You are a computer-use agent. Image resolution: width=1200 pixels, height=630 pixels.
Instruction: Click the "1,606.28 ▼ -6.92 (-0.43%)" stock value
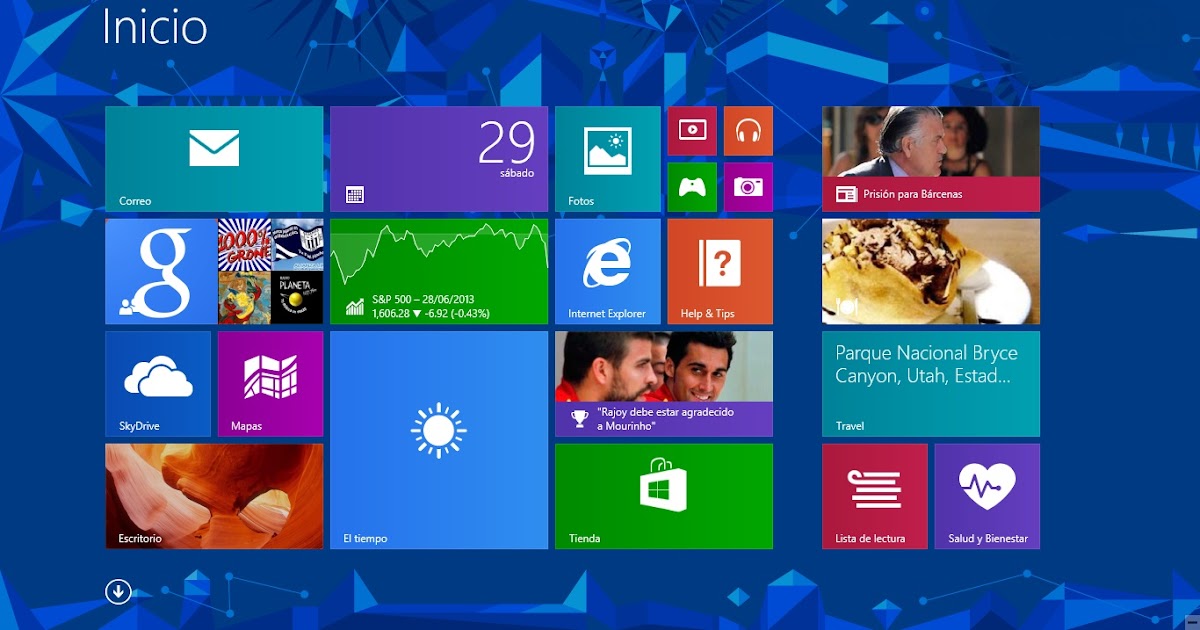pyautogui.click(x=431, y=313)
